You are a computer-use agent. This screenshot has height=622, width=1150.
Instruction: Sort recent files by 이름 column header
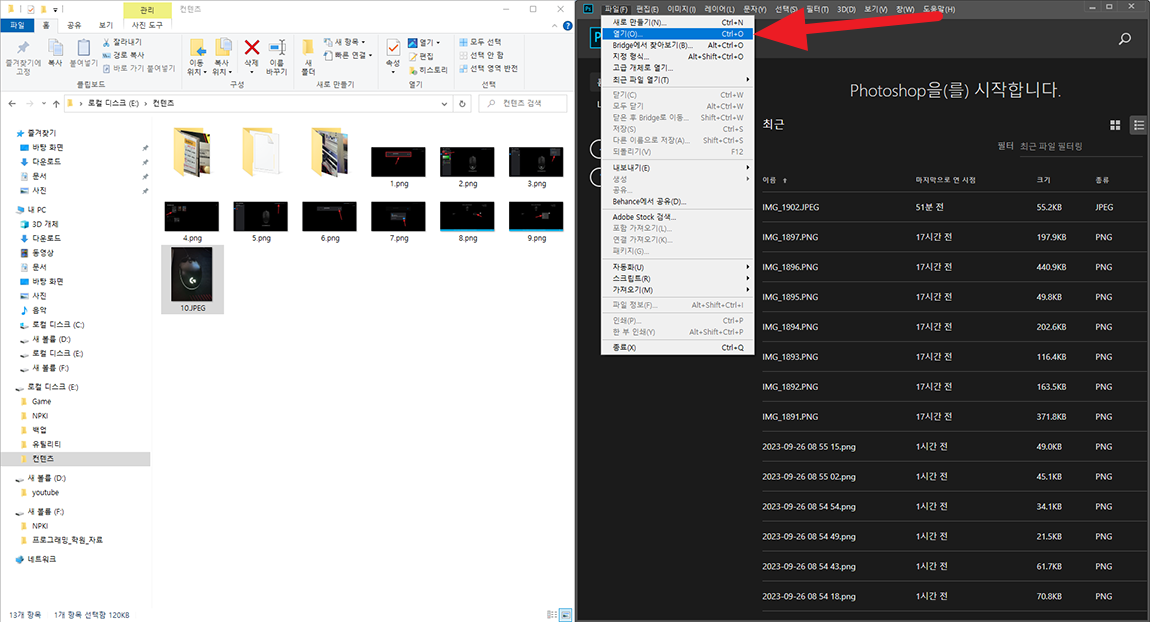pyautogui.click(x=769, y=180)
